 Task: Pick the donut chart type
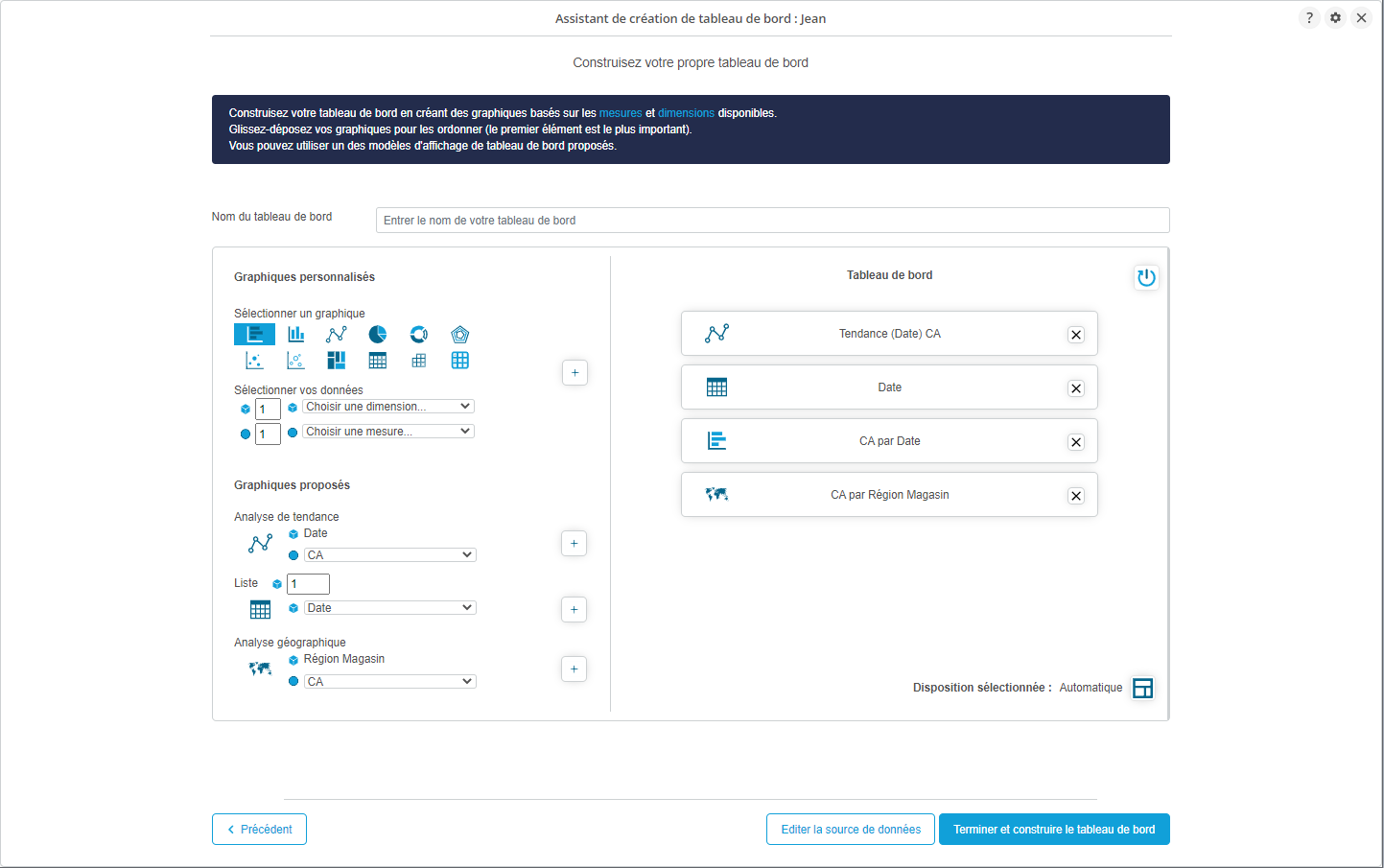tap(419, 334)
